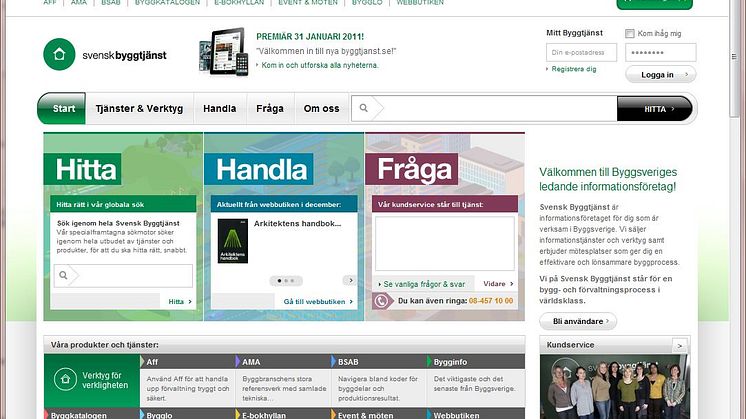Click the Fråga question text area

[x=445, y=244]
